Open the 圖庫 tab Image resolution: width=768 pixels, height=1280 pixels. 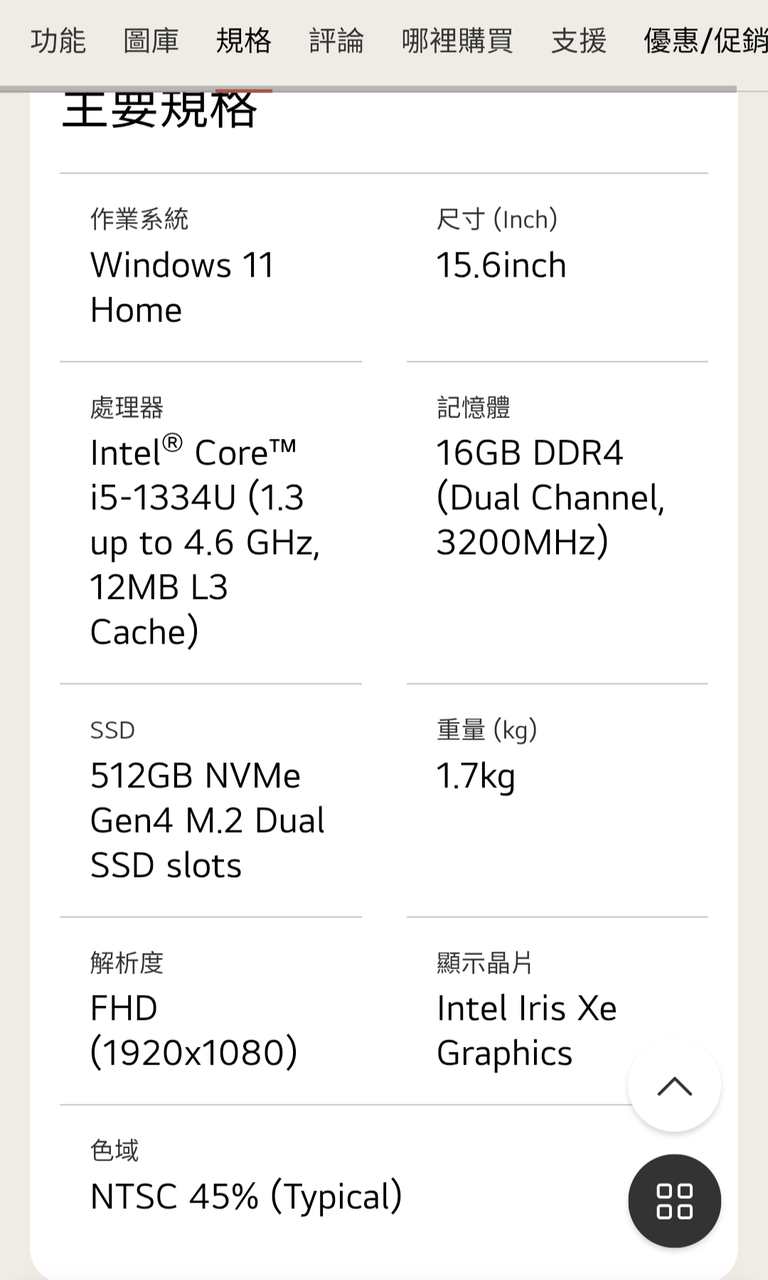pyautogui.click(x=151, y=41)
